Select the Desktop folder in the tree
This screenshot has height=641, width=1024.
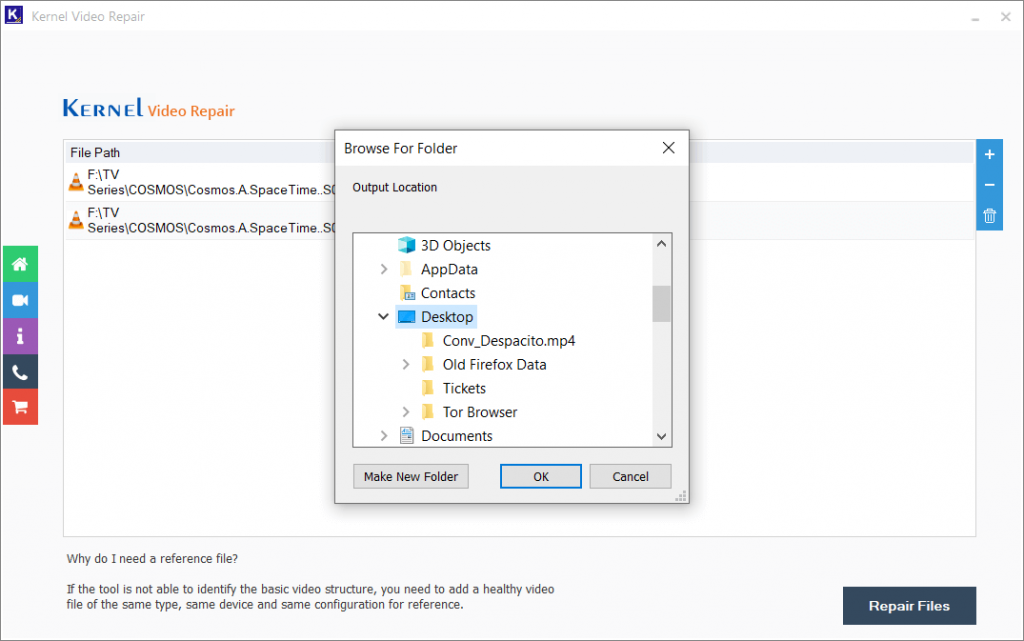pos(447,315)
